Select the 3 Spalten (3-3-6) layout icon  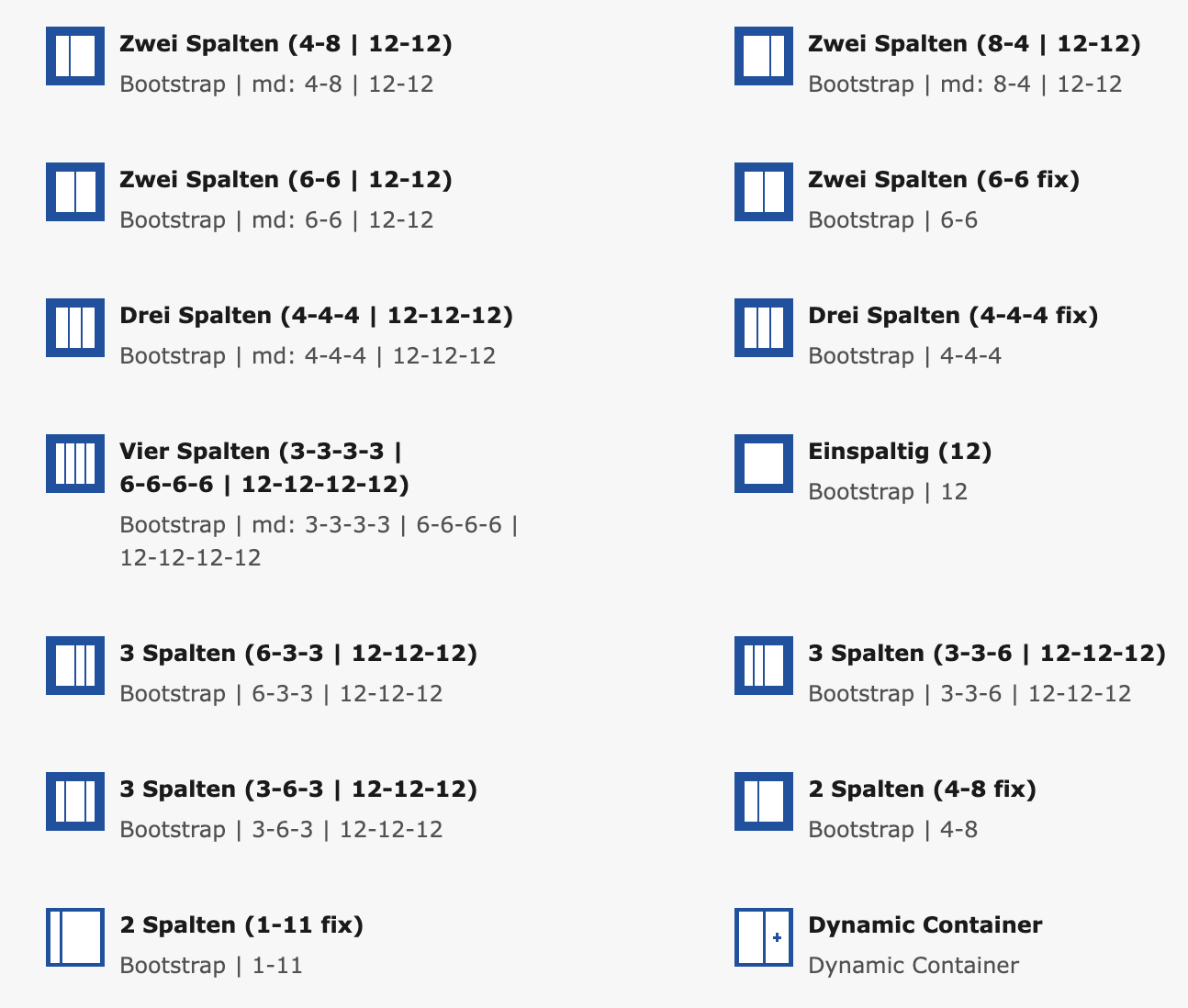pos(764,666)
